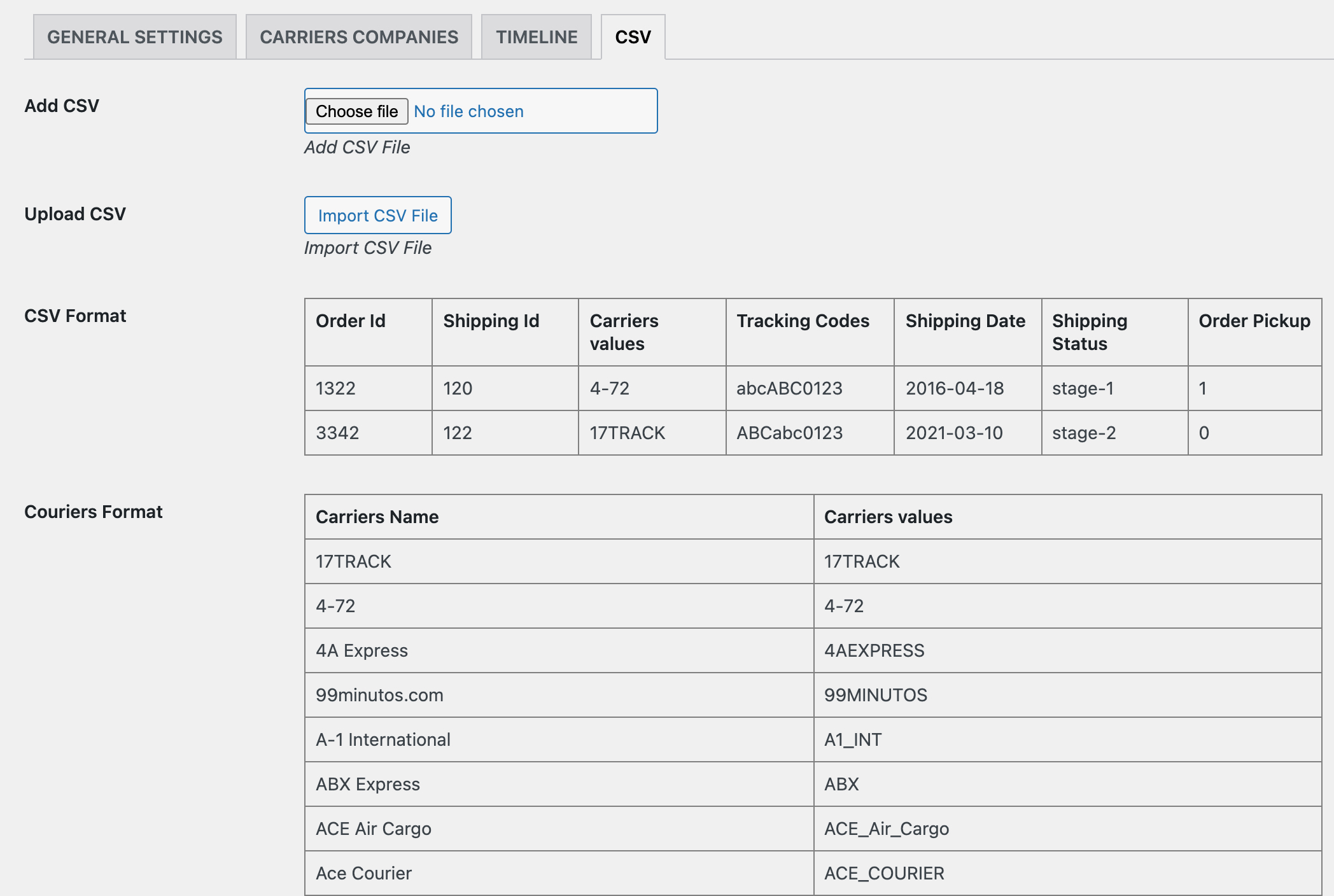Click the A-1 International carrier entry
This screenshot has width=1334, height=896.
click(383, 739)
